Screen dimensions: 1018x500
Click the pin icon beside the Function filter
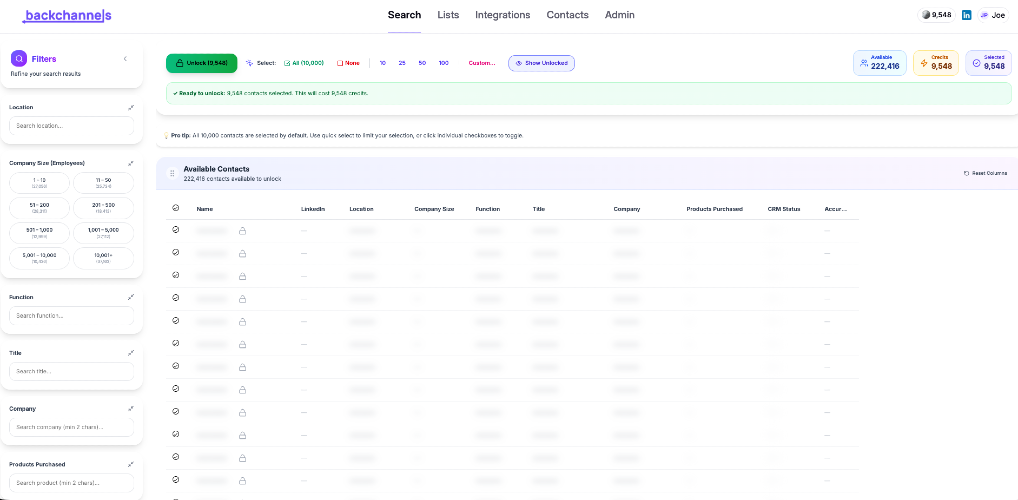pyautogui.click(x=130, y=297)
